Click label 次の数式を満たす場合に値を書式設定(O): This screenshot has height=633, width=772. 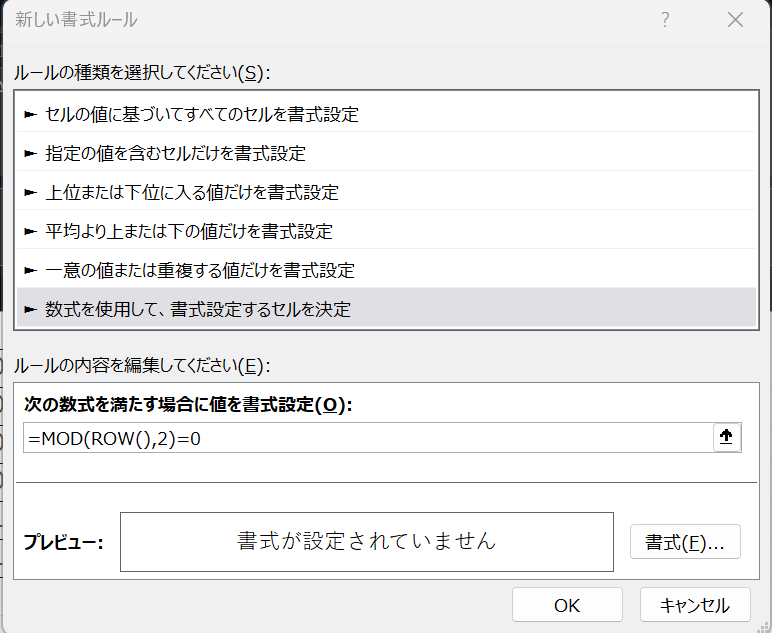click(x=189, y=405)
